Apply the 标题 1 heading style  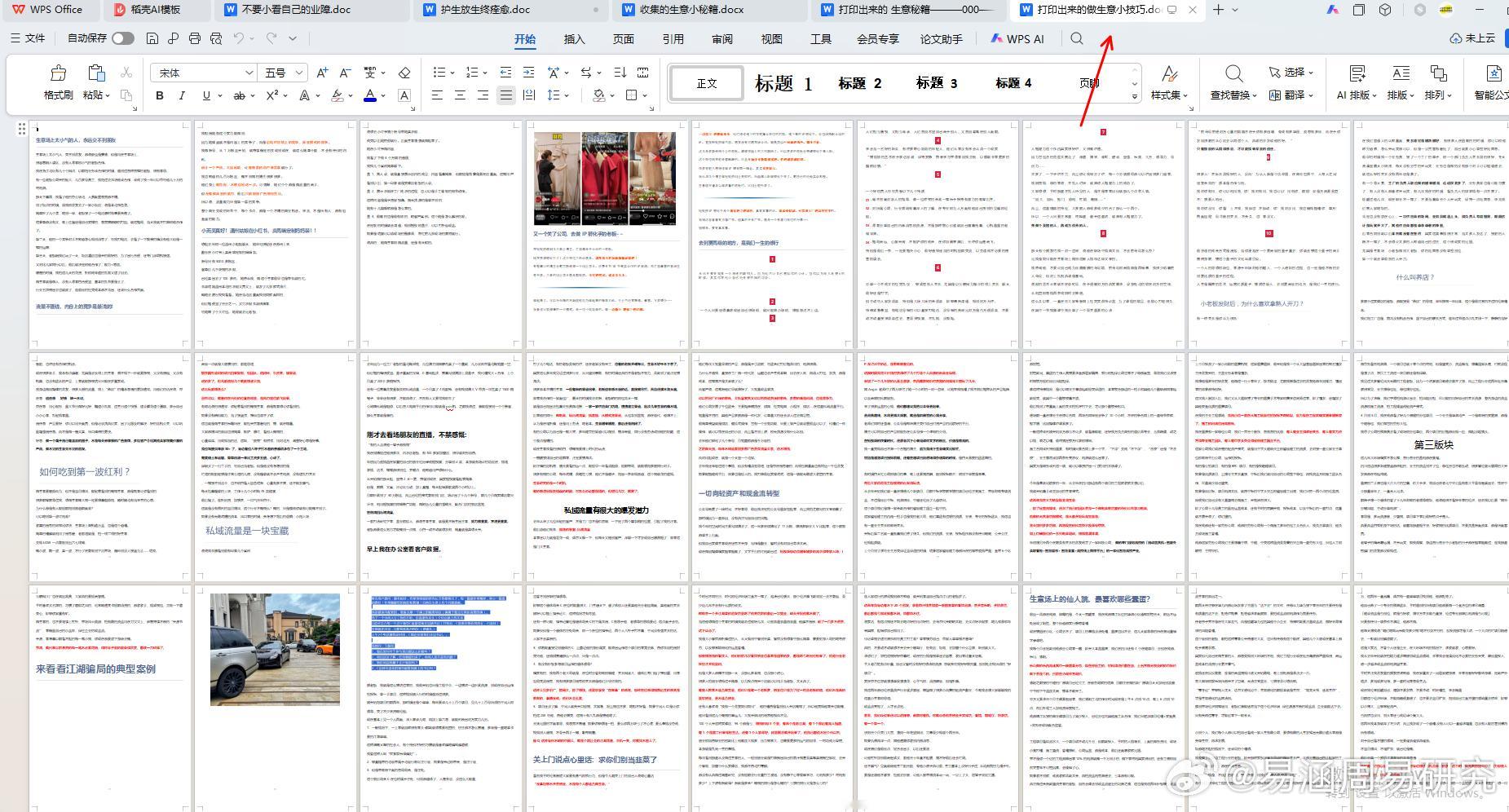[783, 83]
